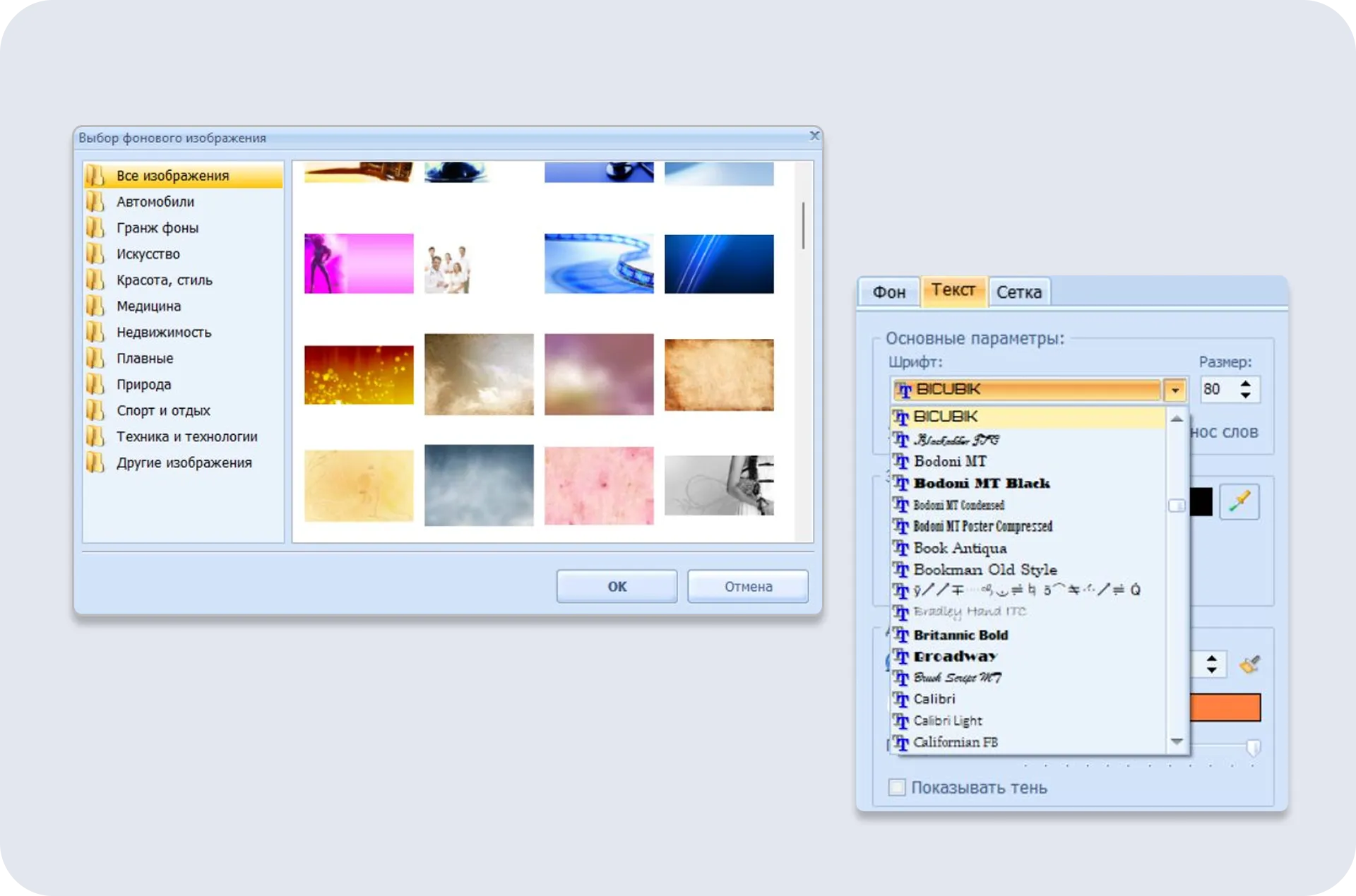Collapse the font dropdown arrow
The image size is (1356, 896).
[1174, 389]
